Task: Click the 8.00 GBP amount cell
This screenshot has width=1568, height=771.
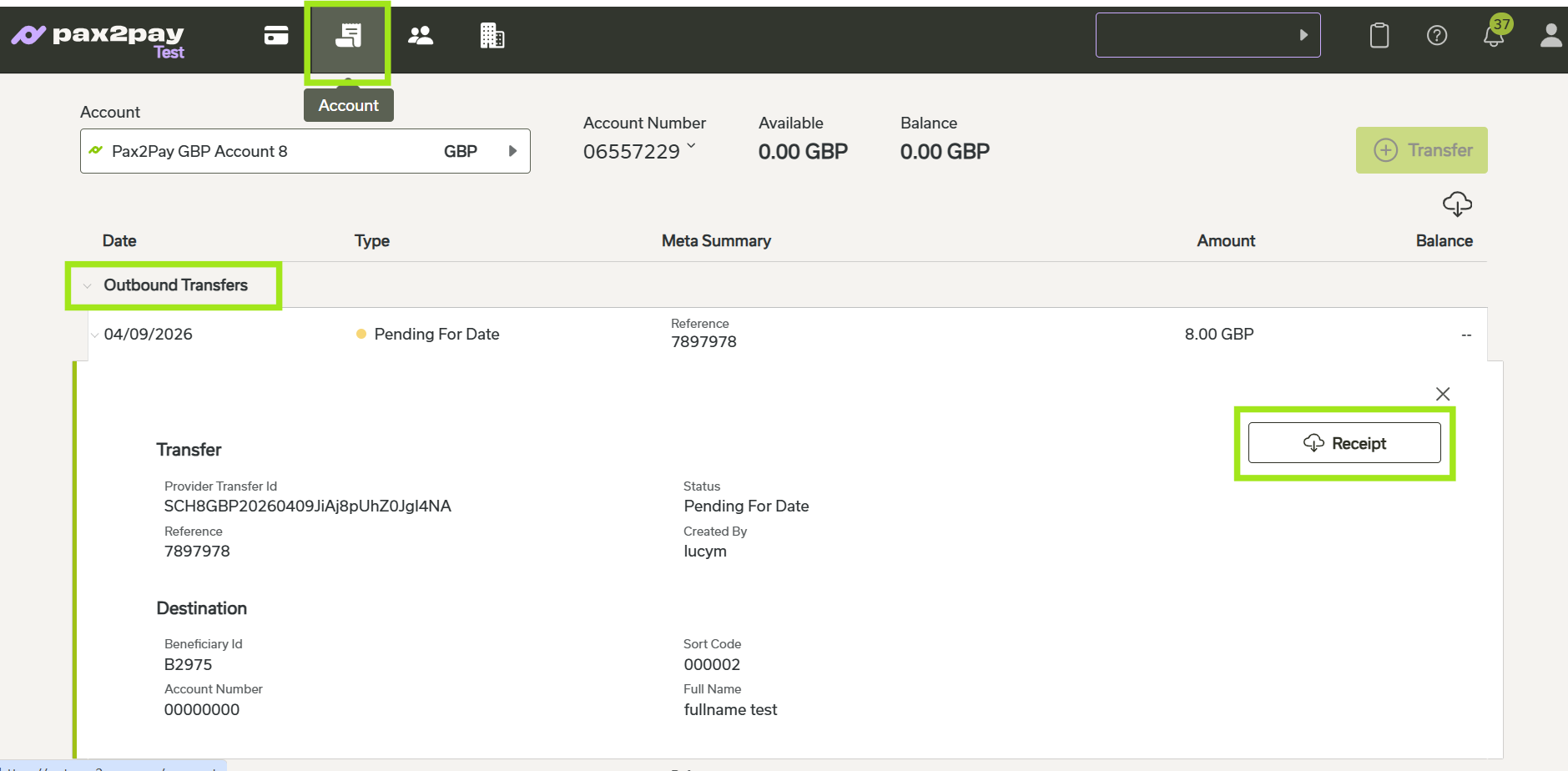Action: coord(1219,334)
